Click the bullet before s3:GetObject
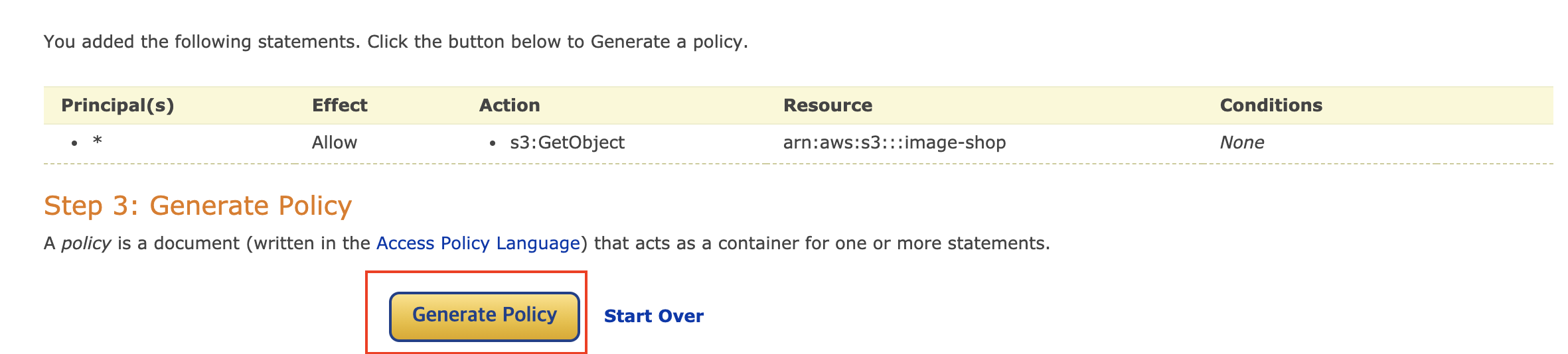This screenshot has height=354, width=1568. [x=492, y=143]
